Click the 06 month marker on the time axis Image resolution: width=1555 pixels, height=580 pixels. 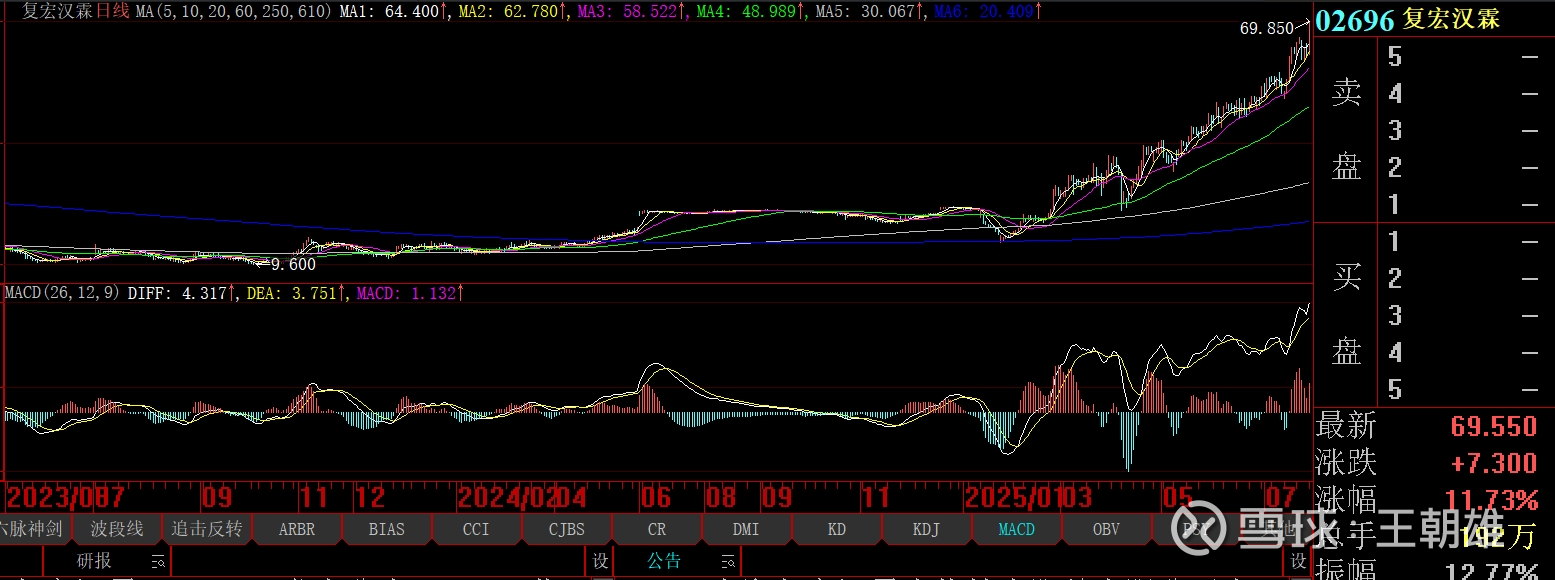pos(655,498)
